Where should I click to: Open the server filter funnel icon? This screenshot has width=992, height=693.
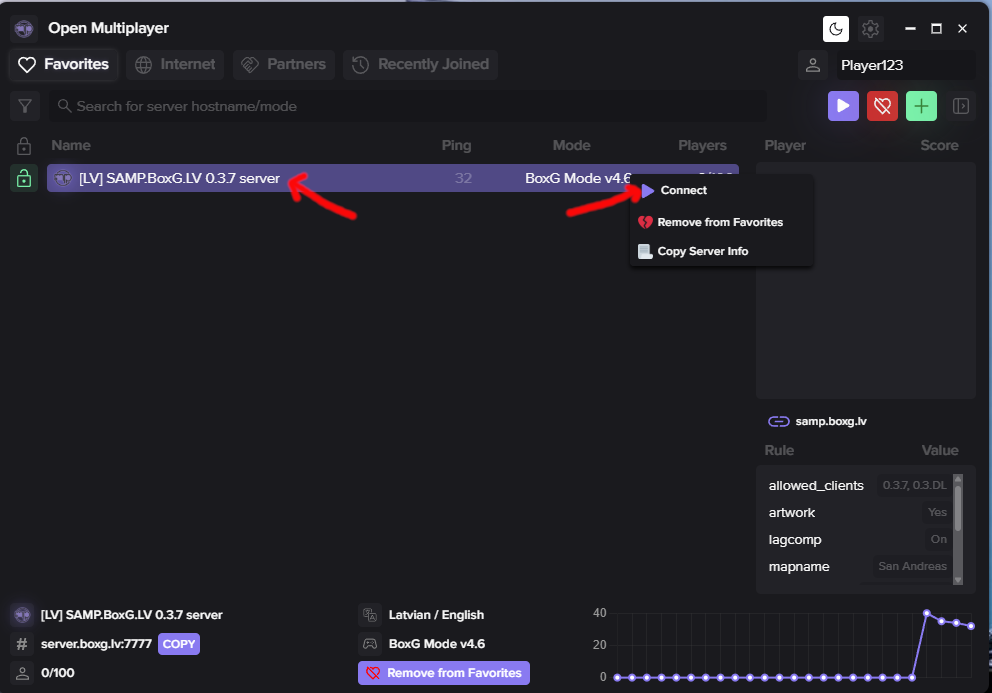(25, 106)
